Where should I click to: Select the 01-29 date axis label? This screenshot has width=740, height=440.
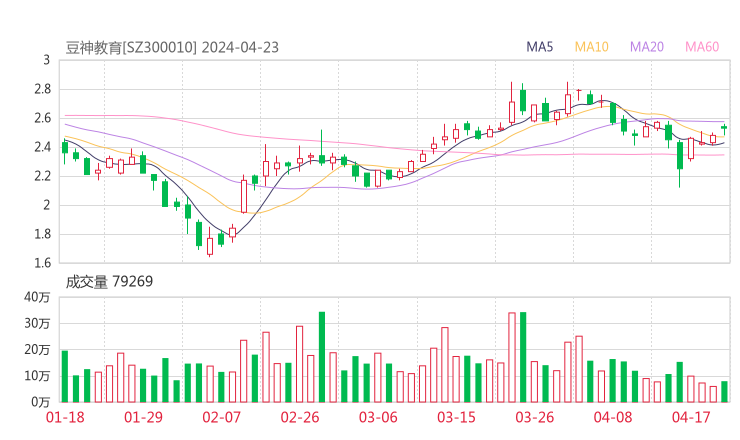(143, 417)
